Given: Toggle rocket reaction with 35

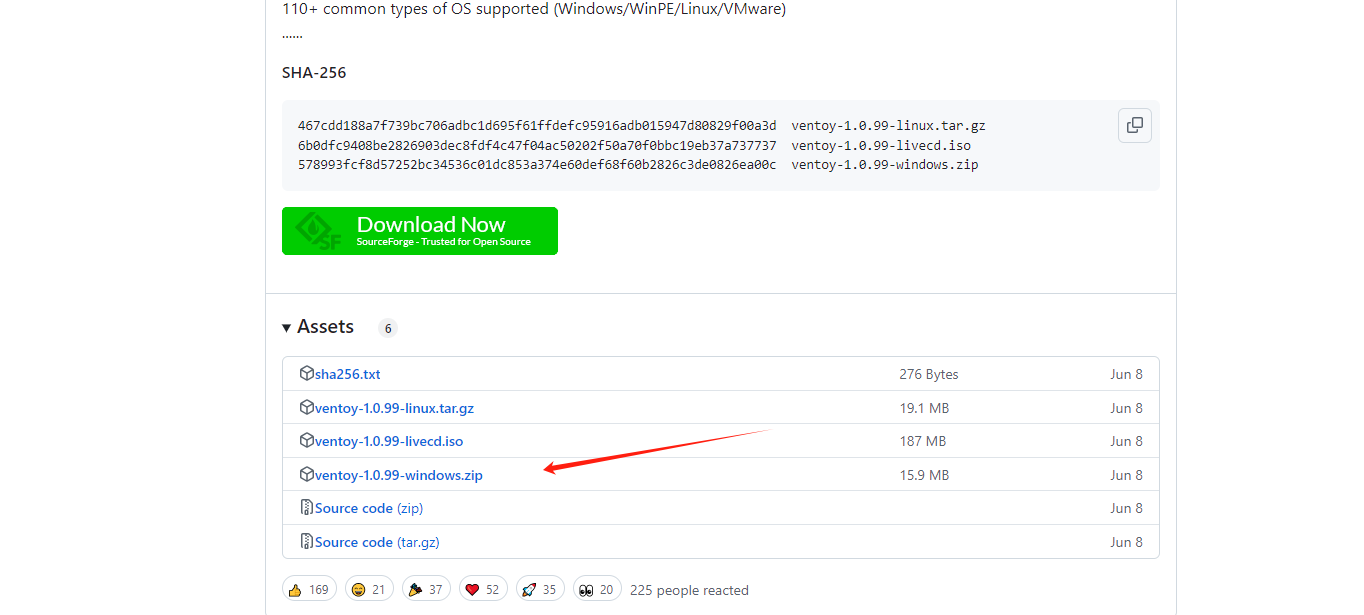Looking at the screenshot, I should (540, 589).
